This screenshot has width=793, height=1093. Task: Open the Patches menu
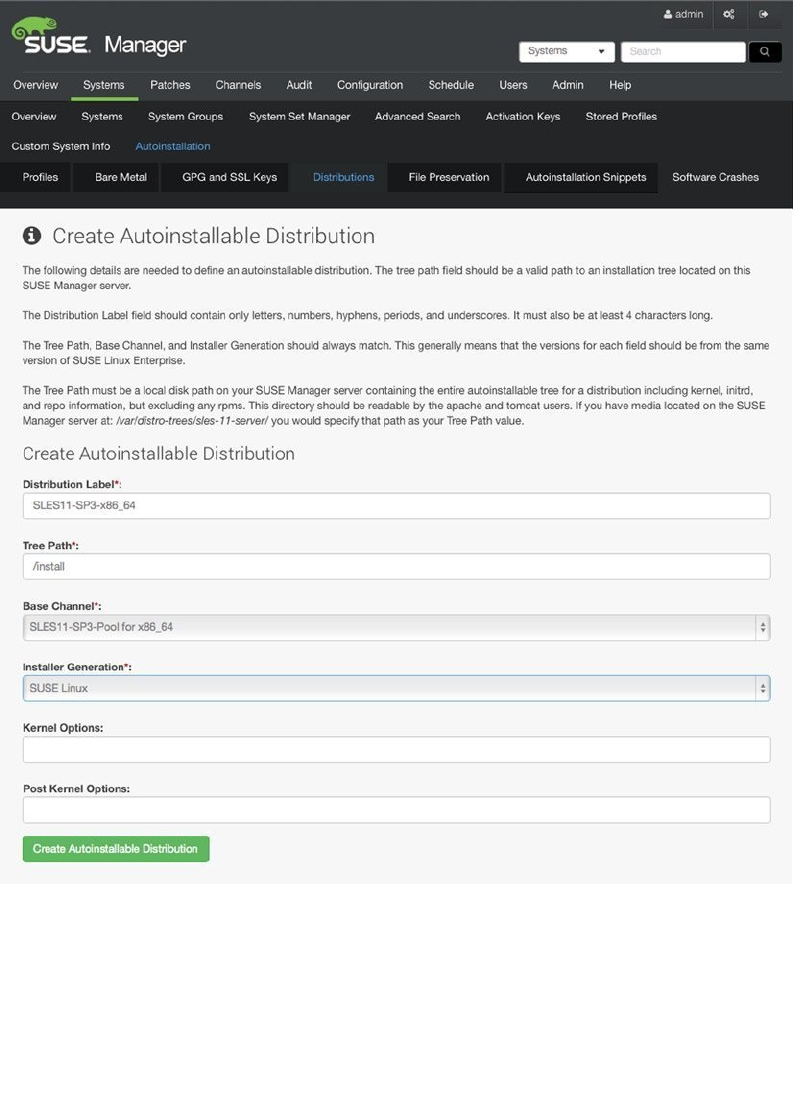click(170, 85)
